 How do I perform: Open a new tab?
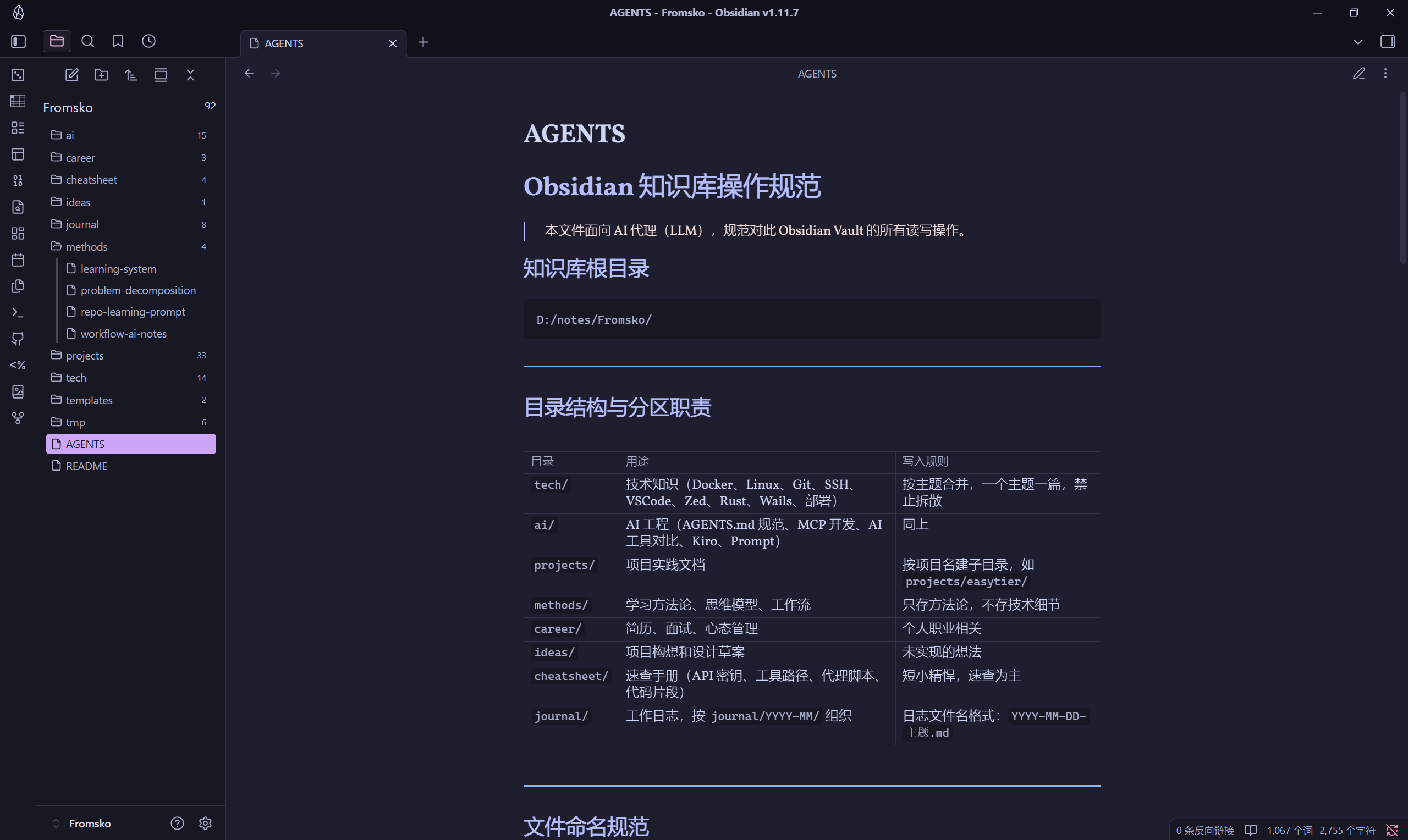point(423,42)
